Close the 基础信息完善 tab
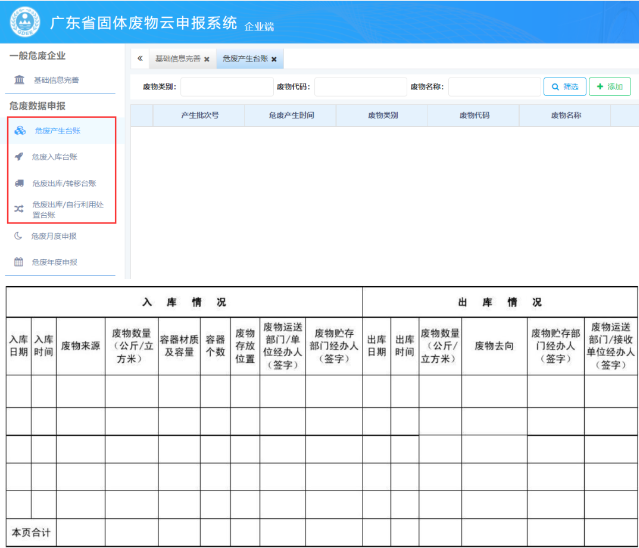 [x=207, y=59]
